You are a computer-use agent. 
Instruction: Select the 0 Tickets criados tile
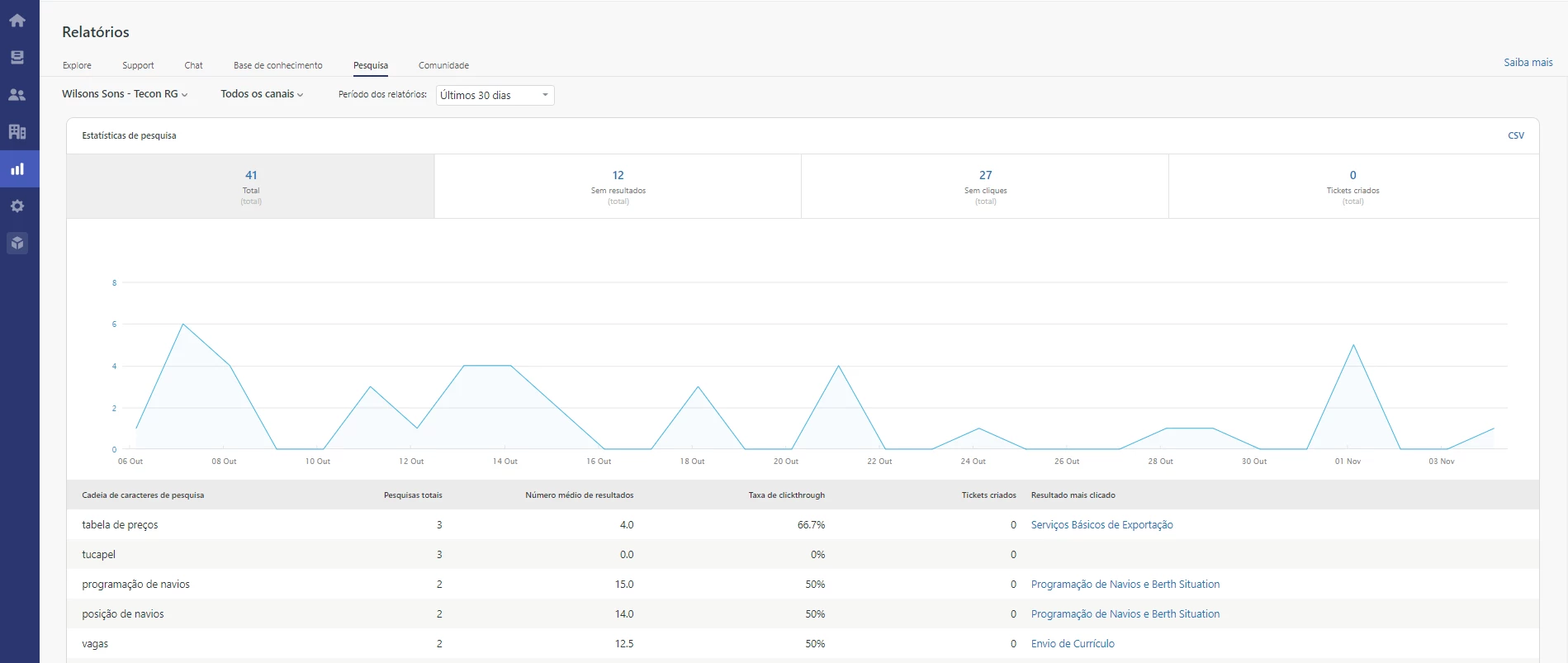pyautogui.click(x=1353, y=187)
